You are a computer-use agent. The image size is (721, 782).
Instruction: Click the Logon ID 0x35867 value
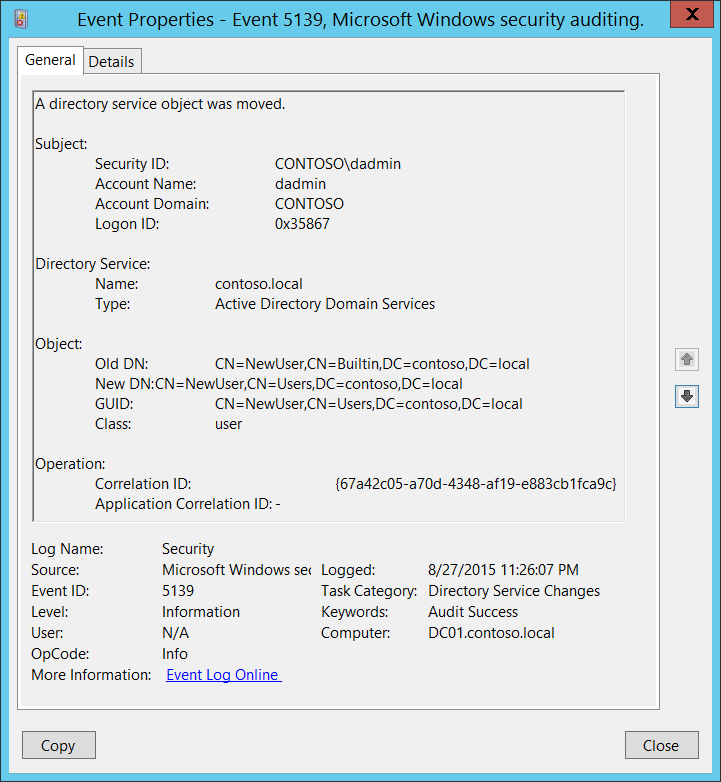tap(302, 224)
